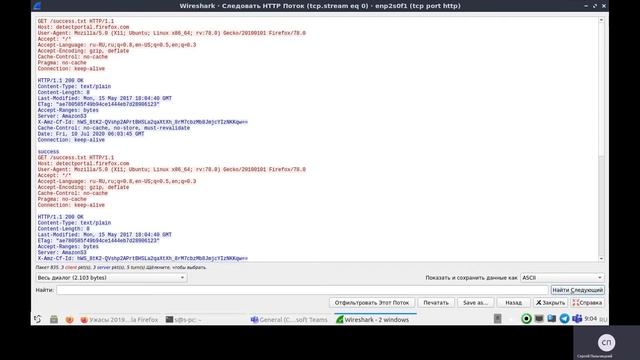Image resolution: width=640 pixels, height=360 pixels.
Task: Click the network tray icon beside Telegram
Action: 551,318
